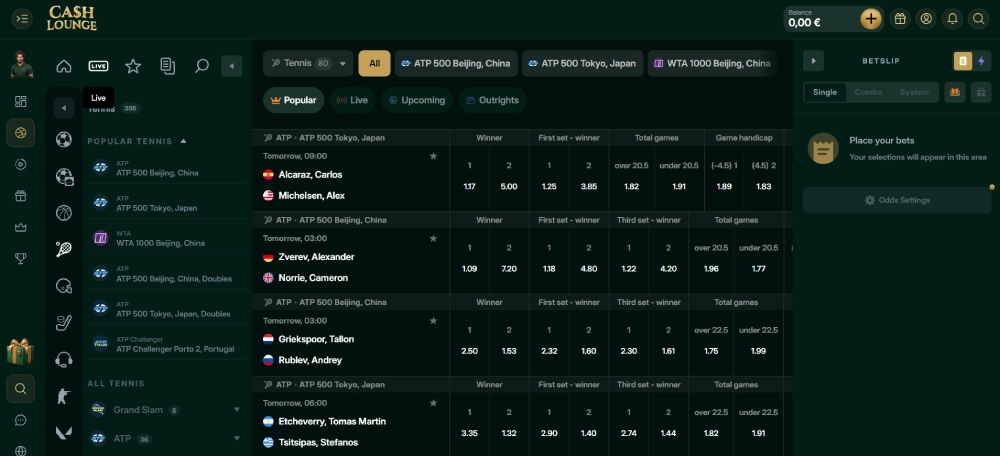Open the sports basketball icon in left rail
The image size is (1000, 456).
(20, 133)
